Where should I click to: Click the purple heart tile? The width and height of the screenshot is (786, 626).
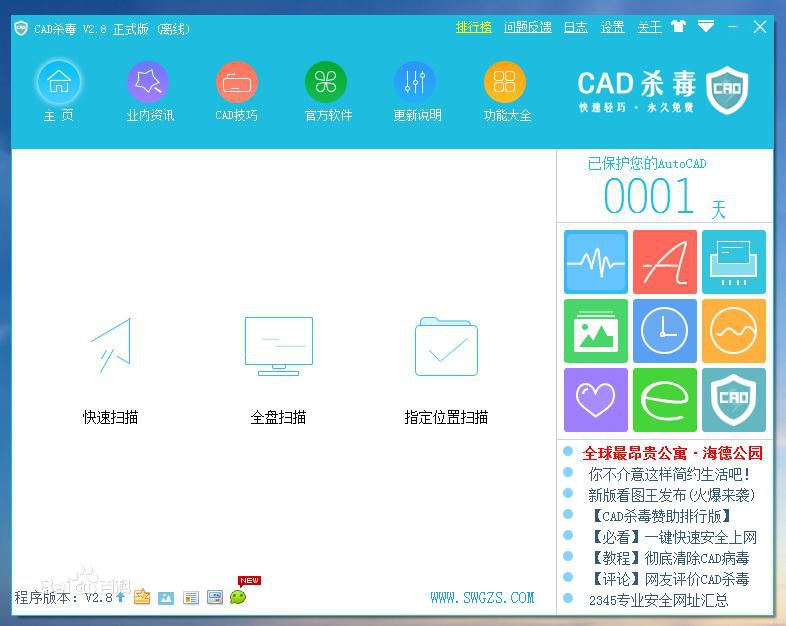(596, 400)
